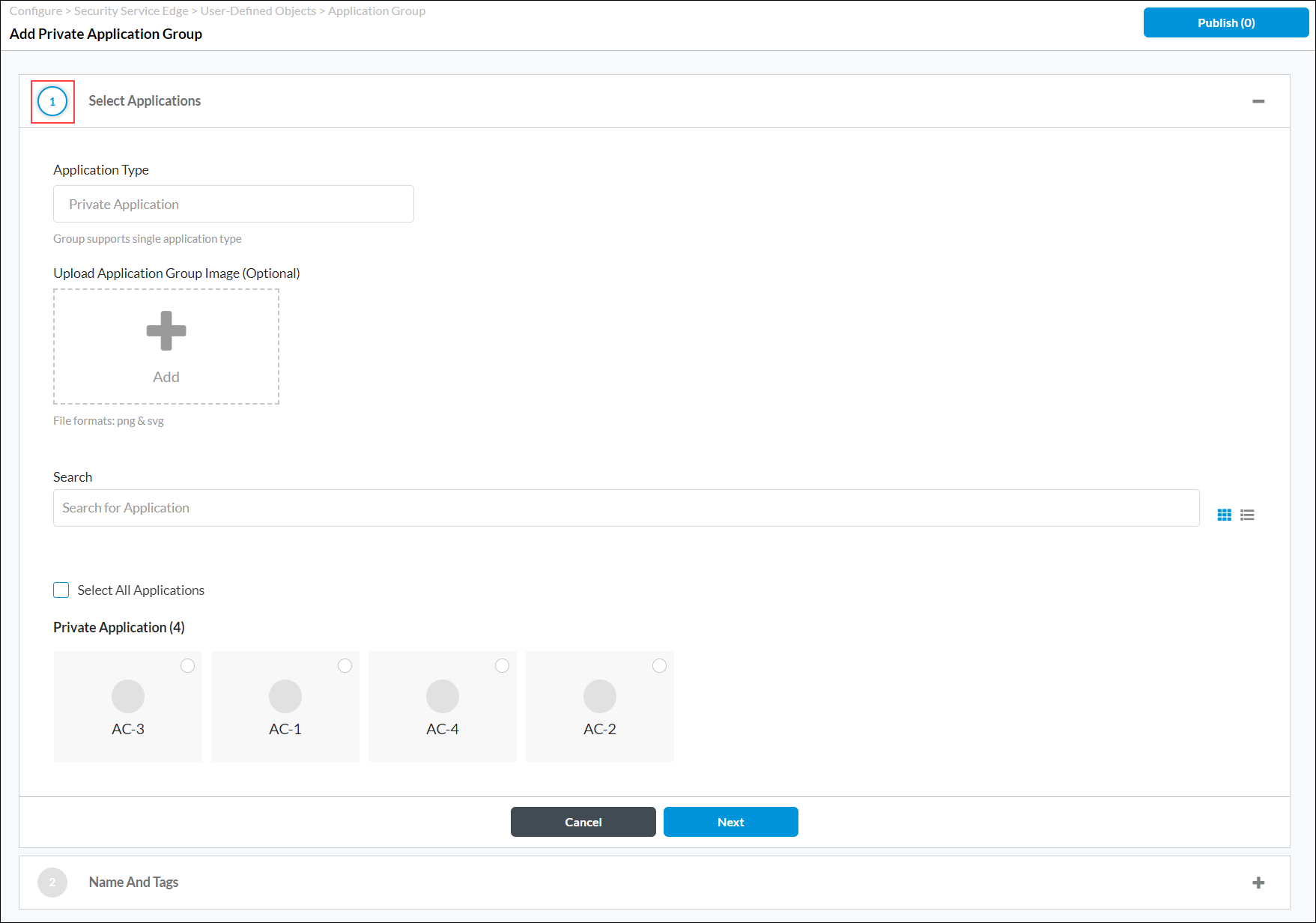
Task: Click the Publish (0) button
Action: pos(1225,22)
